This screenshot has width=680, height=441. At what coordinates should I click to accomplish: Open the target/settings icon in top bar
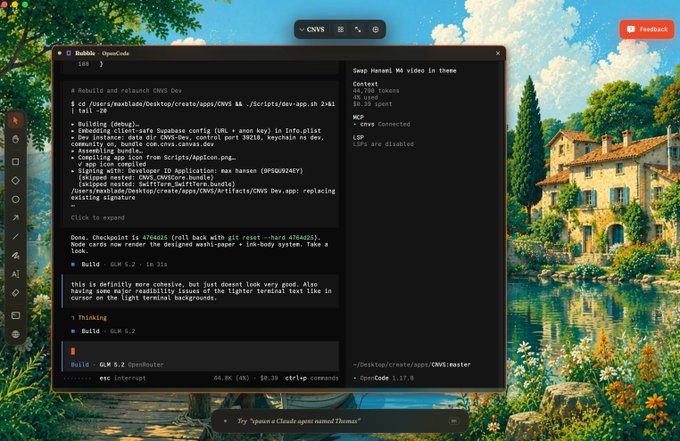click(x=376, y=29)
